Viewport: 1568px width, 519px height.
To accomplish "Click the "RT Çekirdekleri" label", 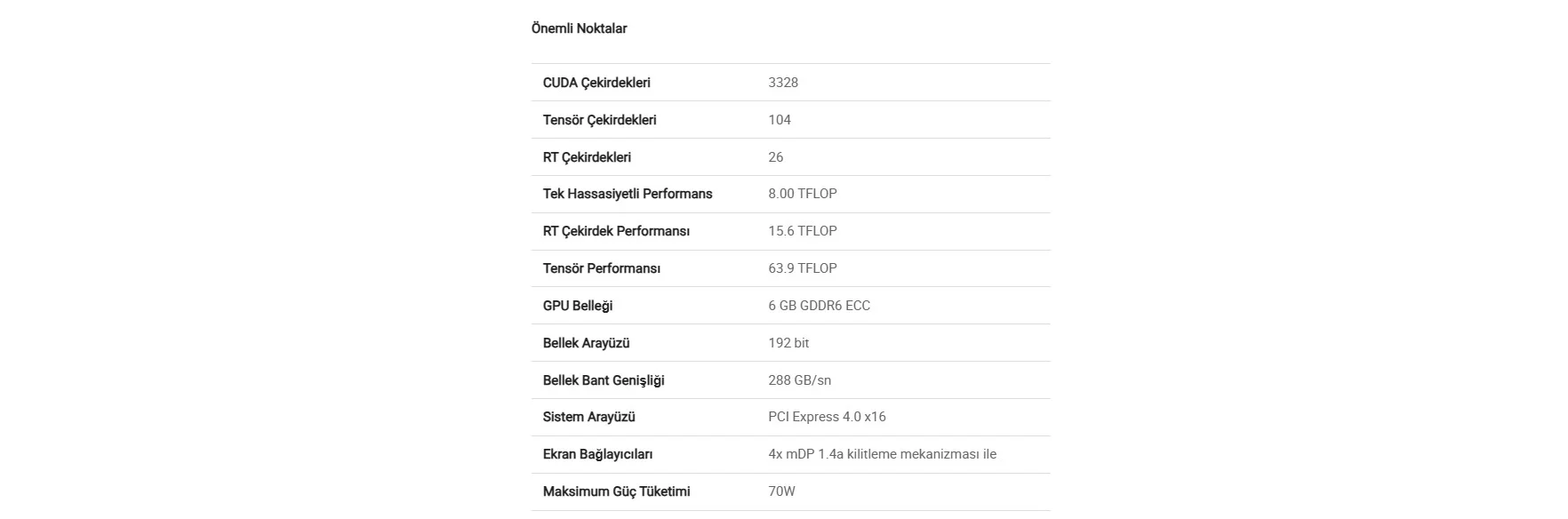I will pos(587,157).
